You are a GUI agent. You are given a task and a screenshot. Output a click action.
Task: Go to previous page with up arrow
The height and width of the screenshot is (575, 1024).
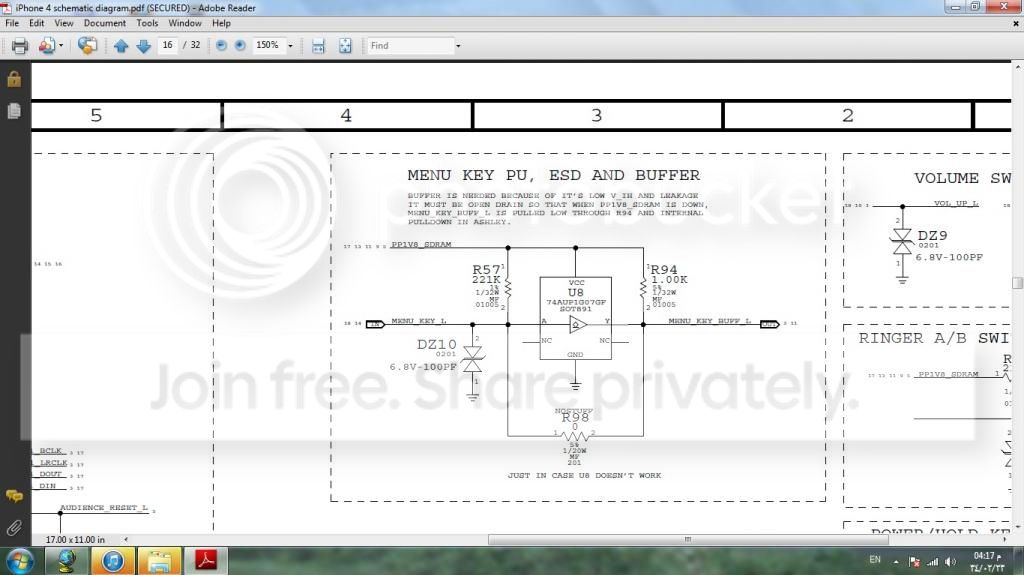[x=121, y=46]
